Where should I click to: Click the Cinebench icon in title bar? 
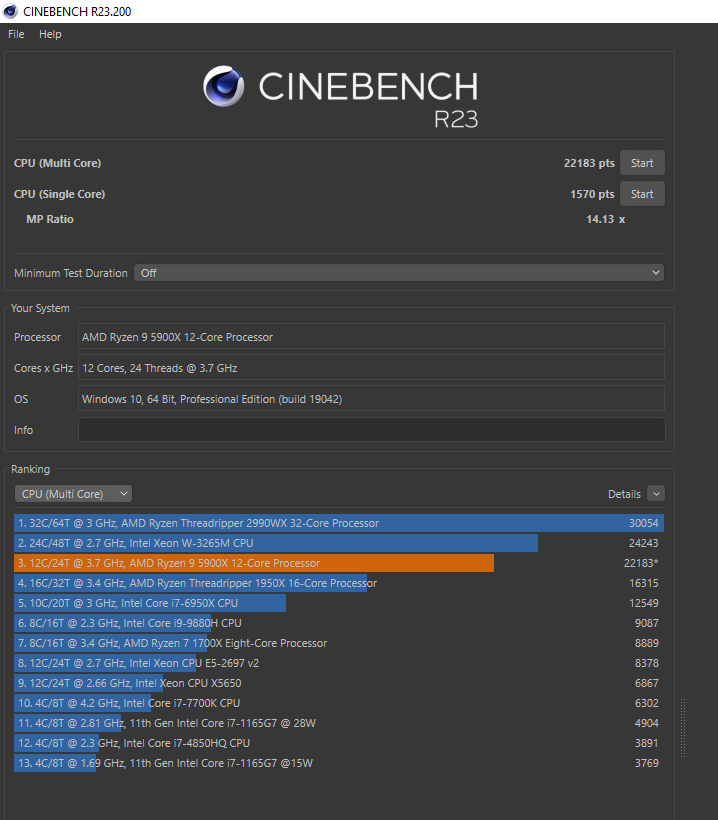(x=10, y=11)
